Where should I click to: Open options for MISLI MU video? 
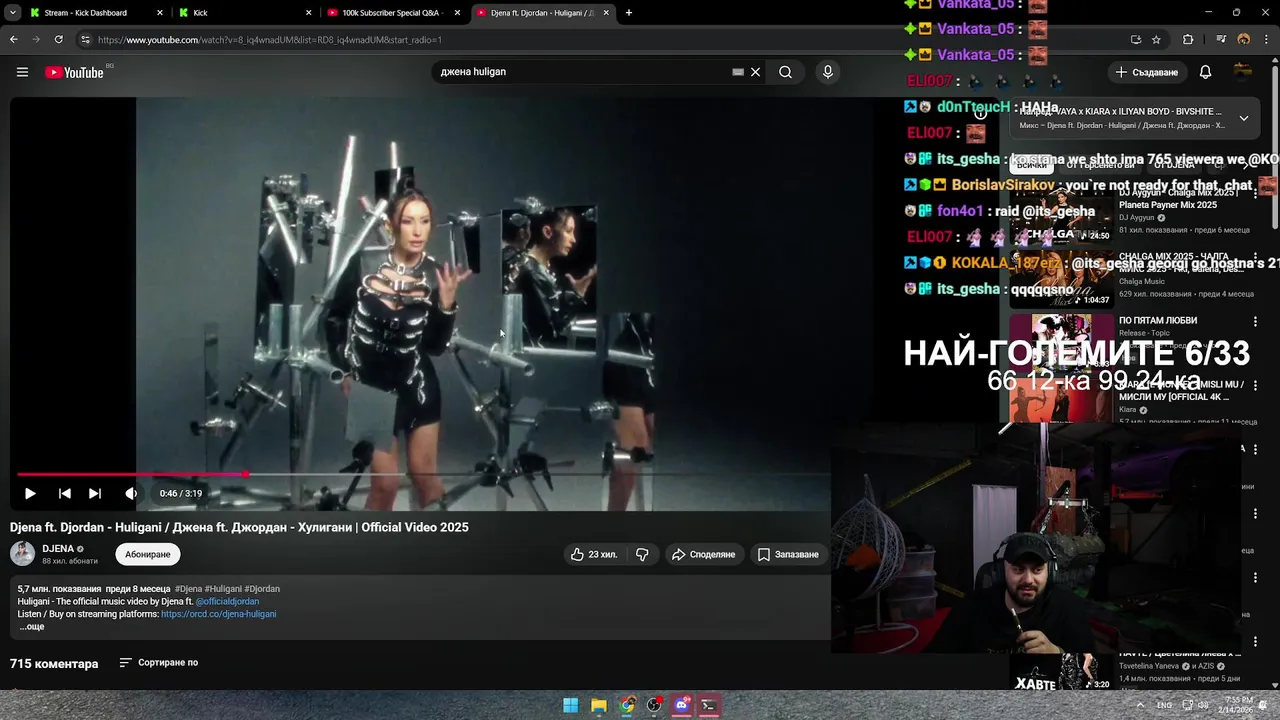click(1255, 386)
